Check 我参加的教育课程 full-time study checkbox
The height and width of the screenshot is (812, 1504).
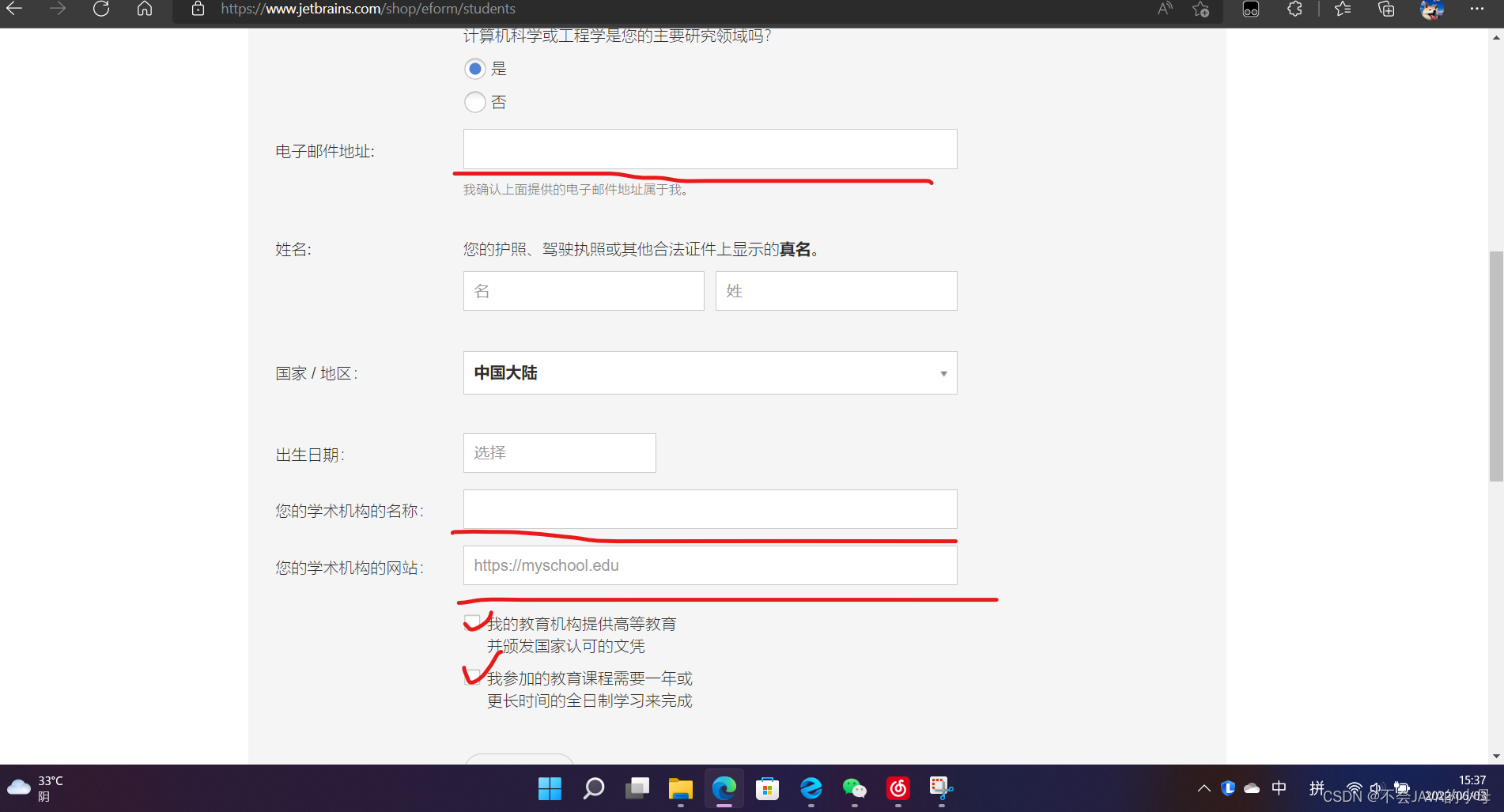coord(472,677)
